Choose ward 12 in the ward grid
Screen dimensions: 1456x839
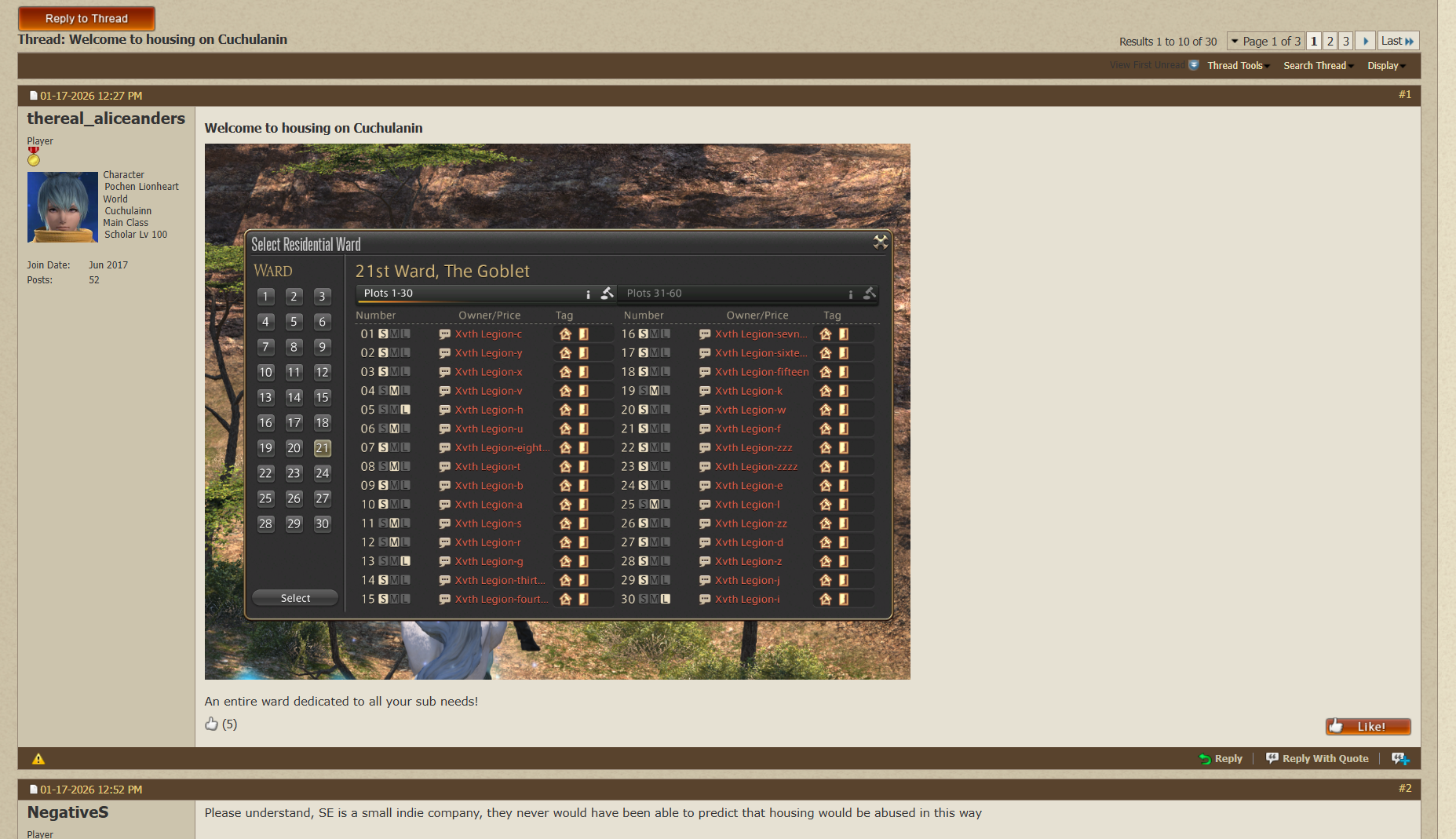point(322,372)
